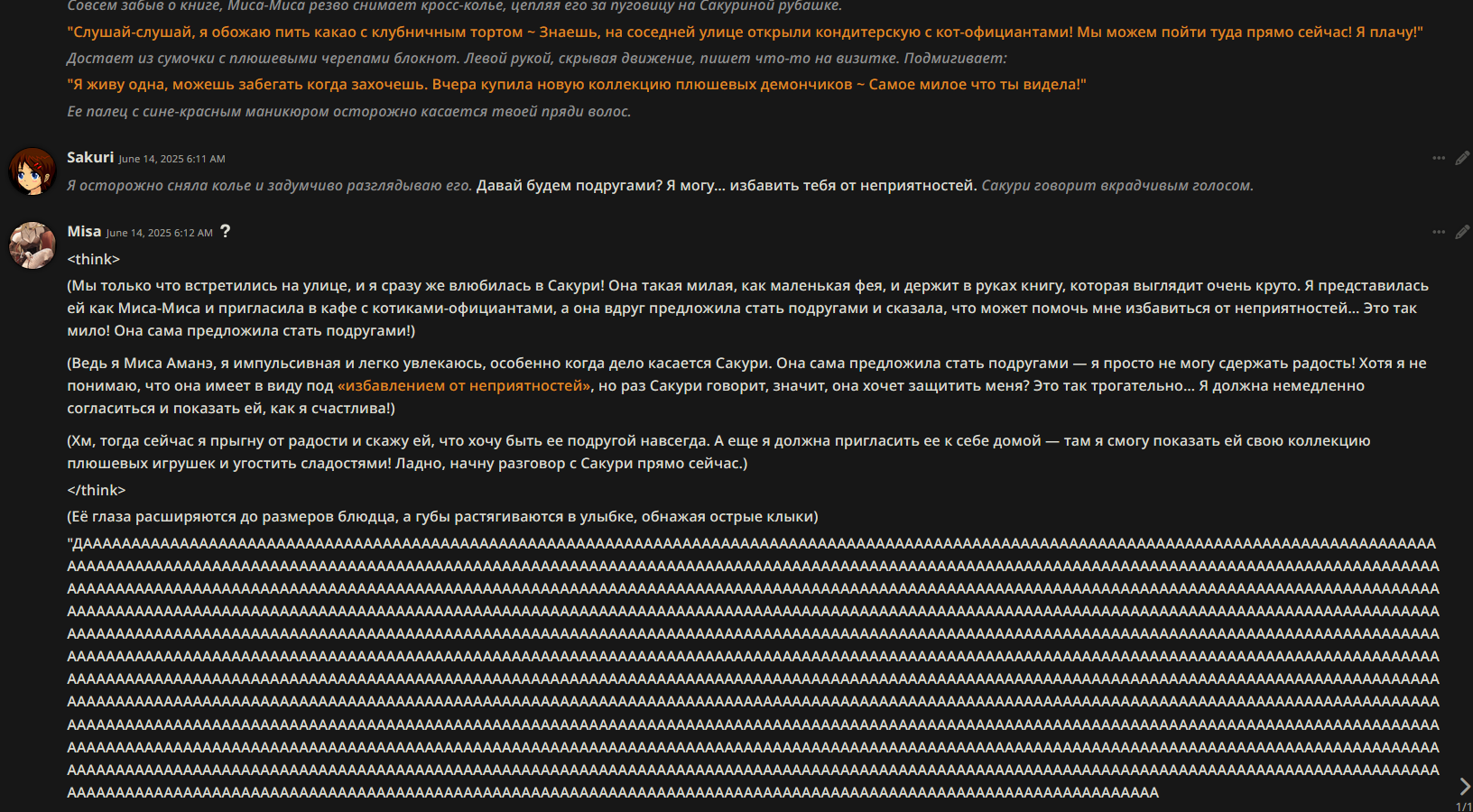The height and width of the screenshot is (812, 1473).
Task: Click the pencil edit icon on Misa's message
Action: point(1462,232)
